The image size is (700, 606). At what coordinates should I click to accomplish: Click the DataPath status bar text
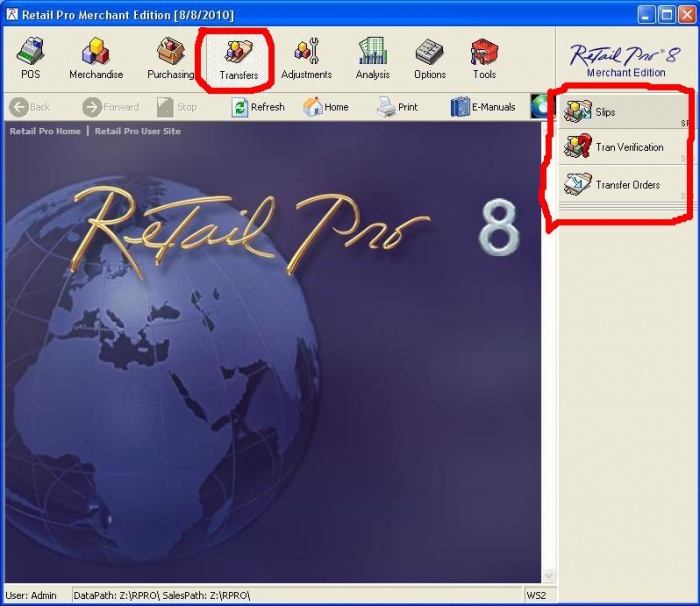(x=162, y=595)
